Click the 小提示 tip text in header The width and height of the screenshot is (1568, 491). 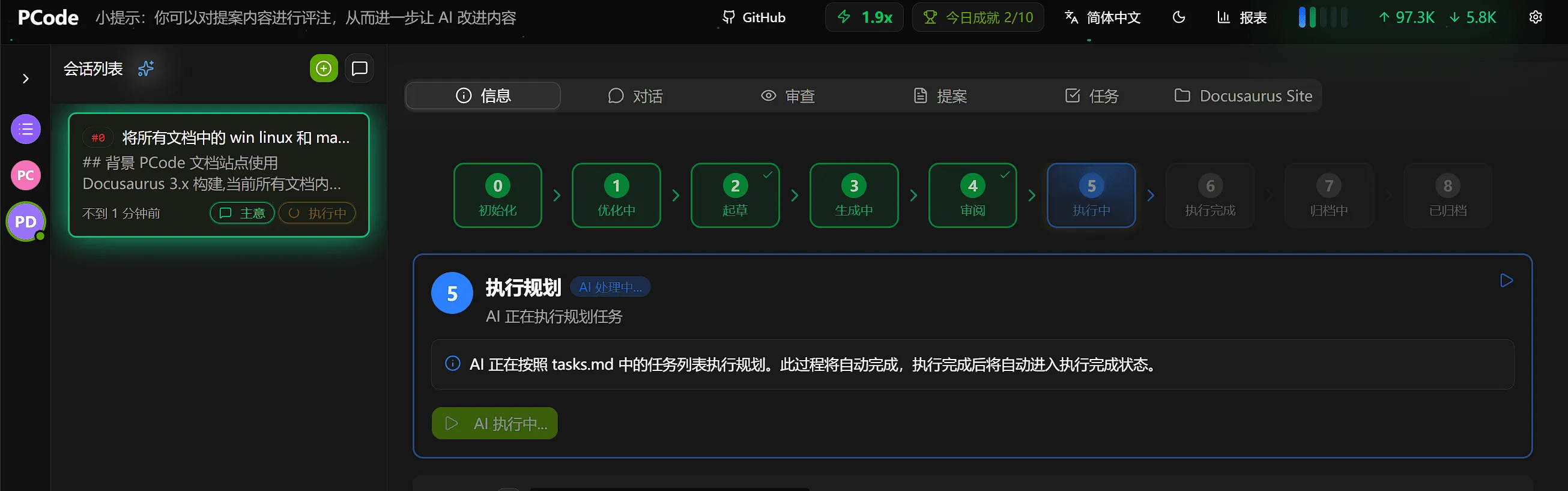[306, 17]
